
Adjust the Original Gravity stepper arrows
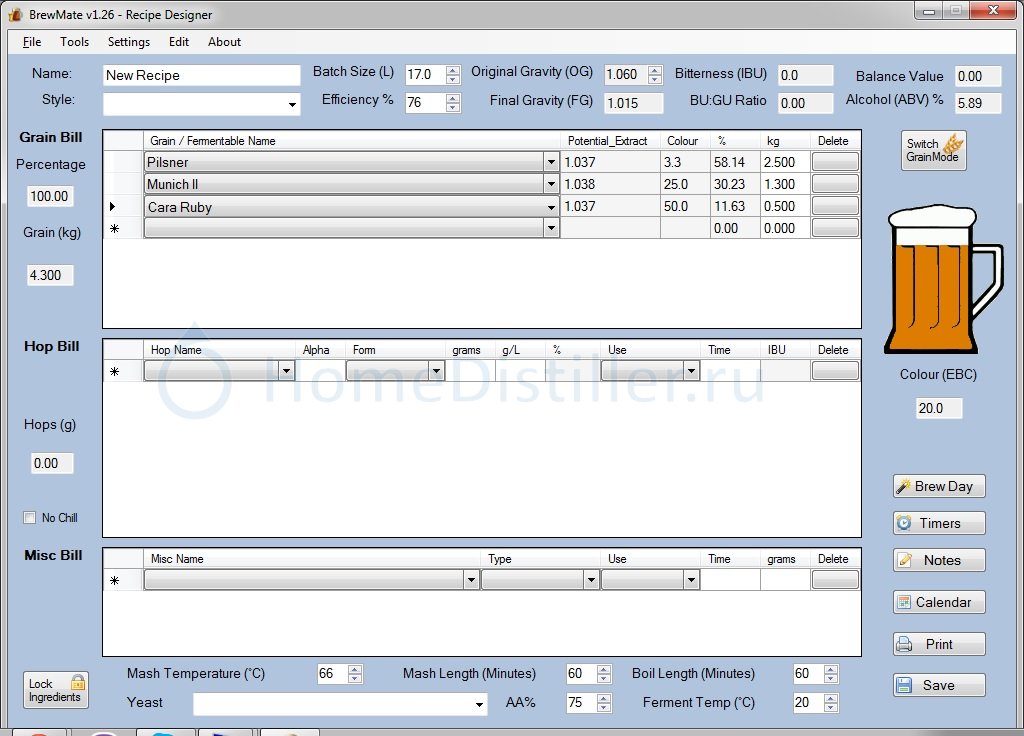[655, 74]
